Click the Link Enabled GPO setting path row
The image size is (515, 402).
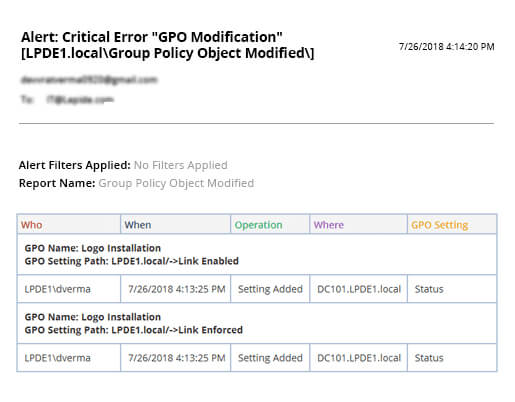pyautogui.click(x=257, y=254)
